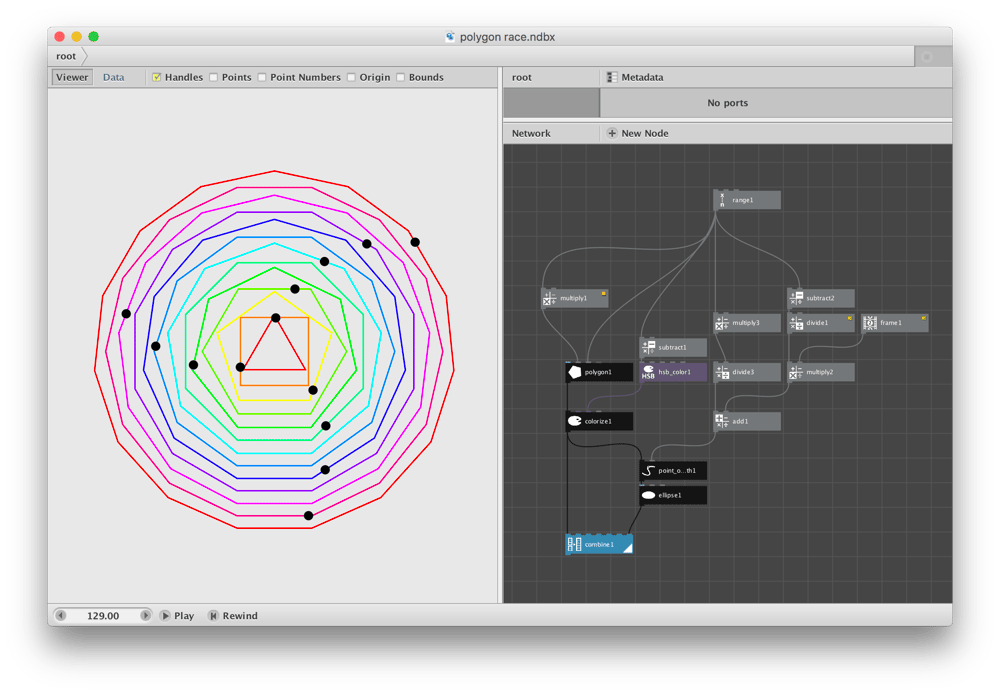The width and height of the screenshot is (1000, 694).
Task: Start animation with Play button
Action: (x=177, y=616)
